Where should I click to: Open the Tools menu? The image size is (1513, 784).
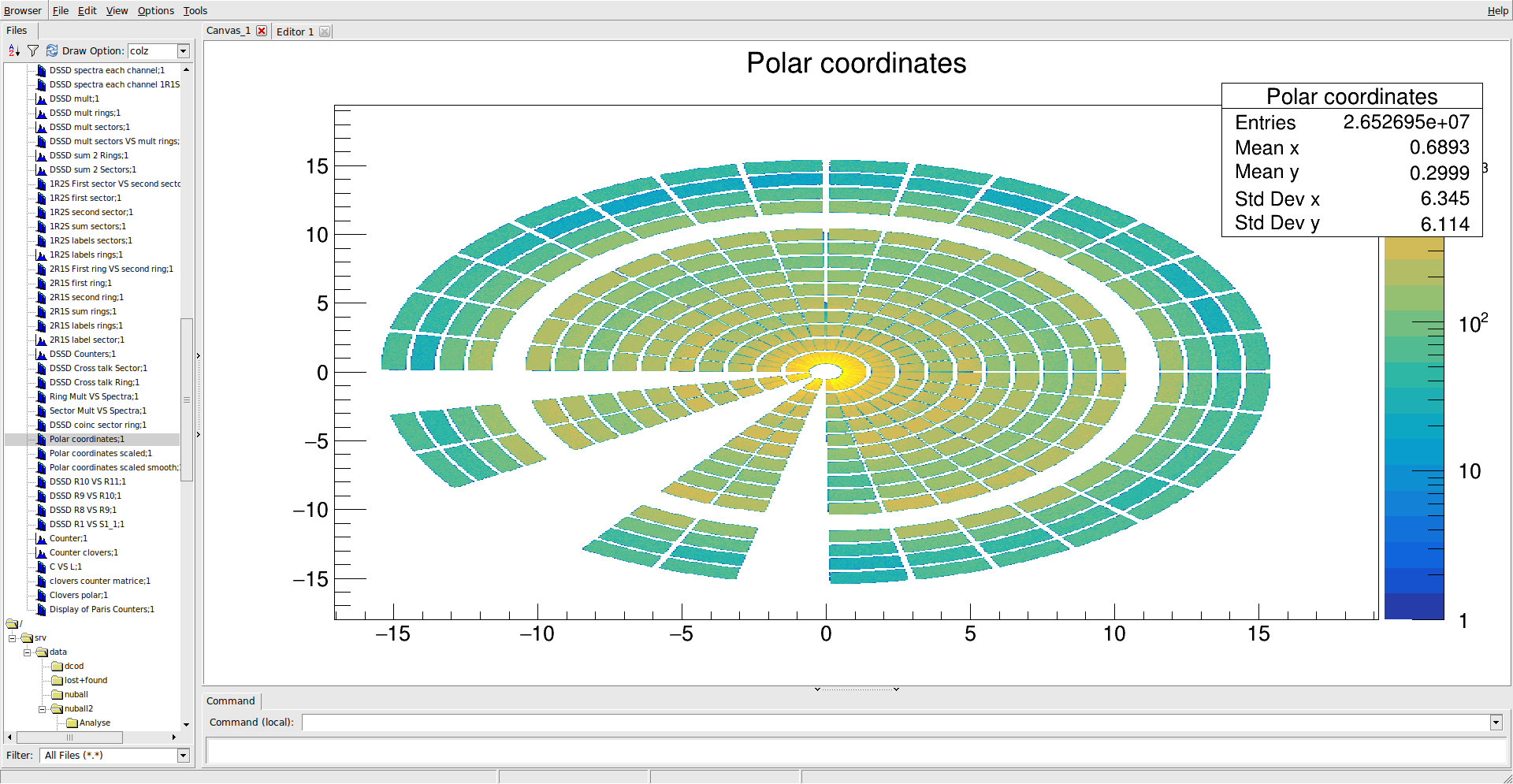click(x=195, y=10)
